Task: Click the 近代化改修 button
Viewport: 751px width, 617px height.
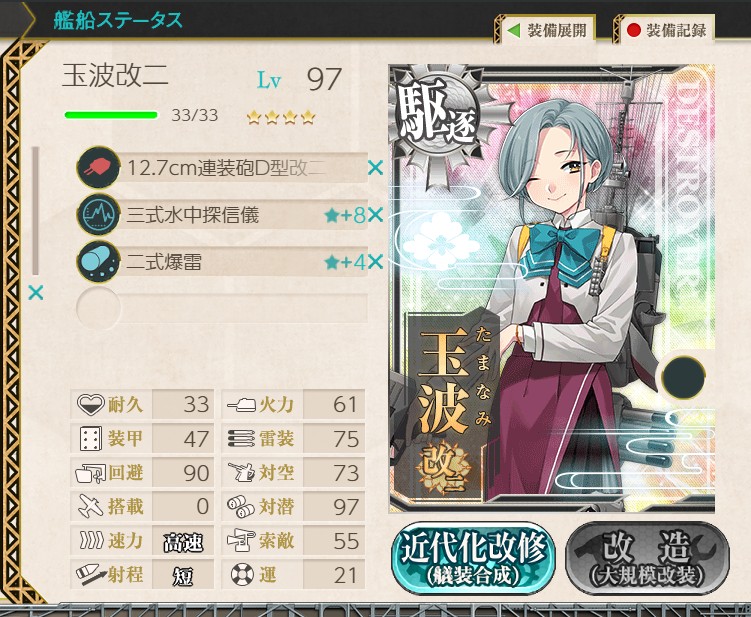Action: [473, 559]
